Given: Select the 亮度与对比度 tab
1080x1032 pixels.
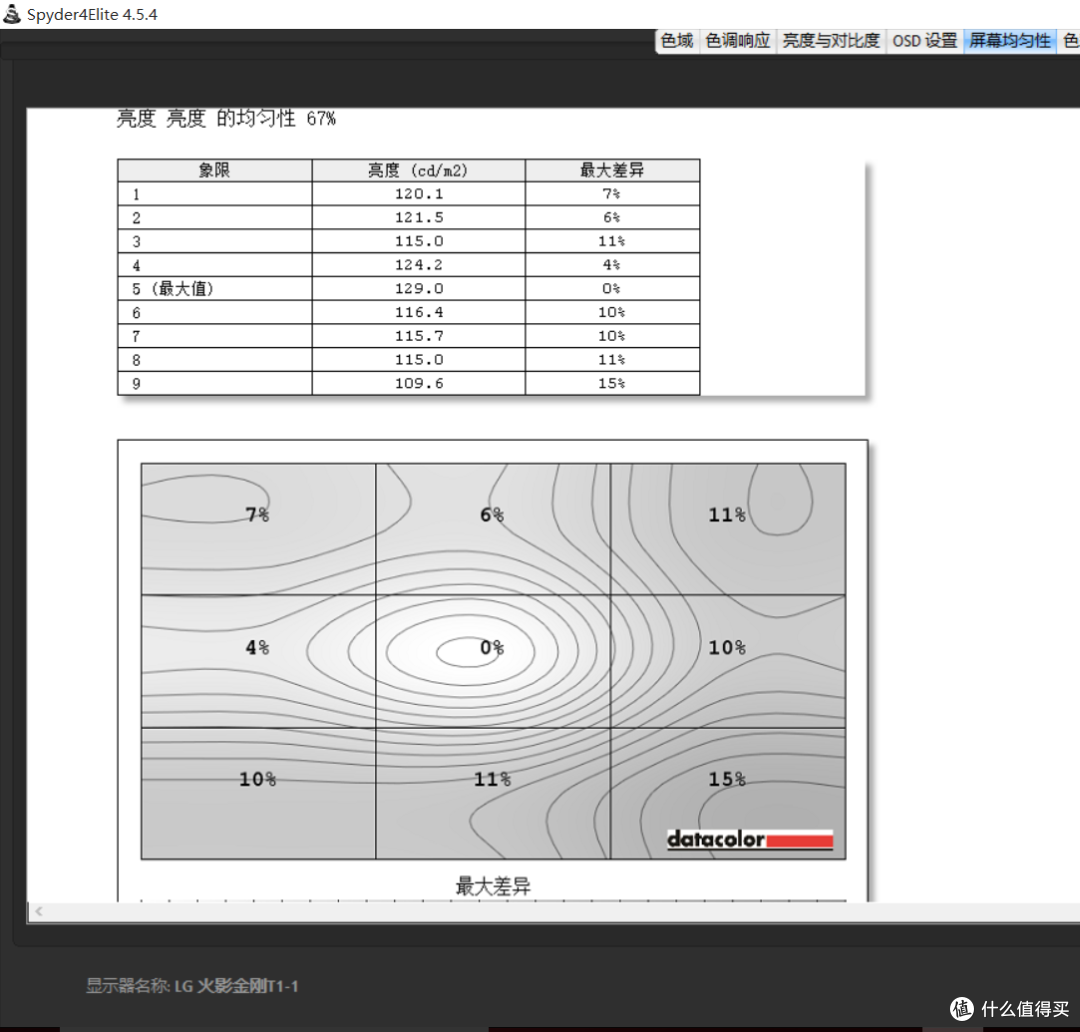Looking at the screenshot, I should pos(831,41).
